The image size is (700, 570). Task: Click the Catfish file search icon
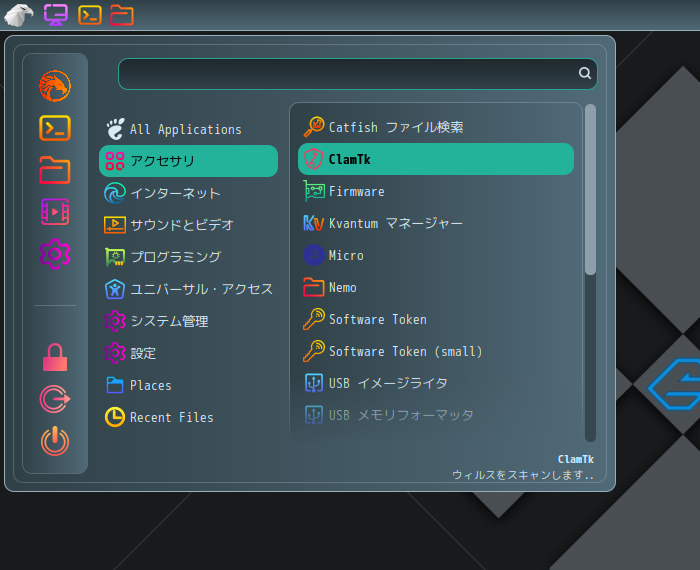[x=314, y=127]
